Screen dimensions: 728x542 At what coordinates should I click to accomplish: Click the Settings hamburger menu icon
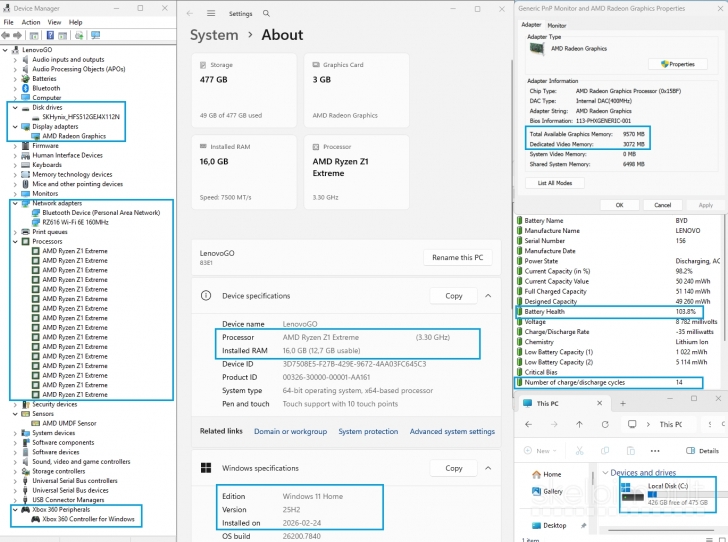click(x=211, y=14)
